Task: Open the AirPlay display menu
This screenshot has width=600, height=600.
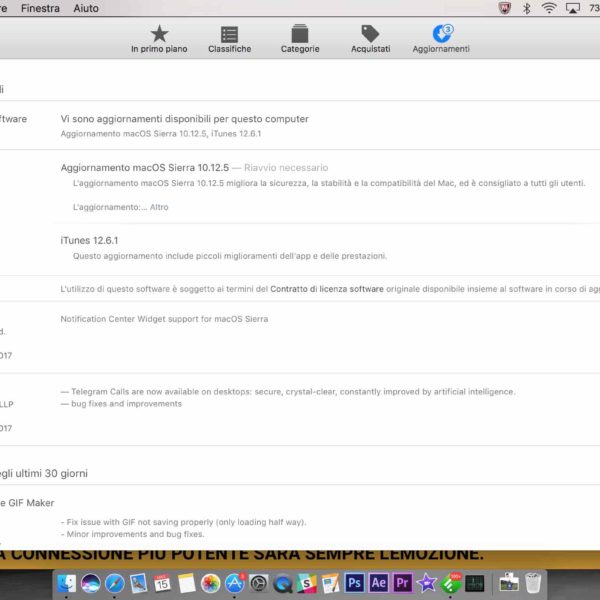Action: pyautogui.click(x=573, y=8)
